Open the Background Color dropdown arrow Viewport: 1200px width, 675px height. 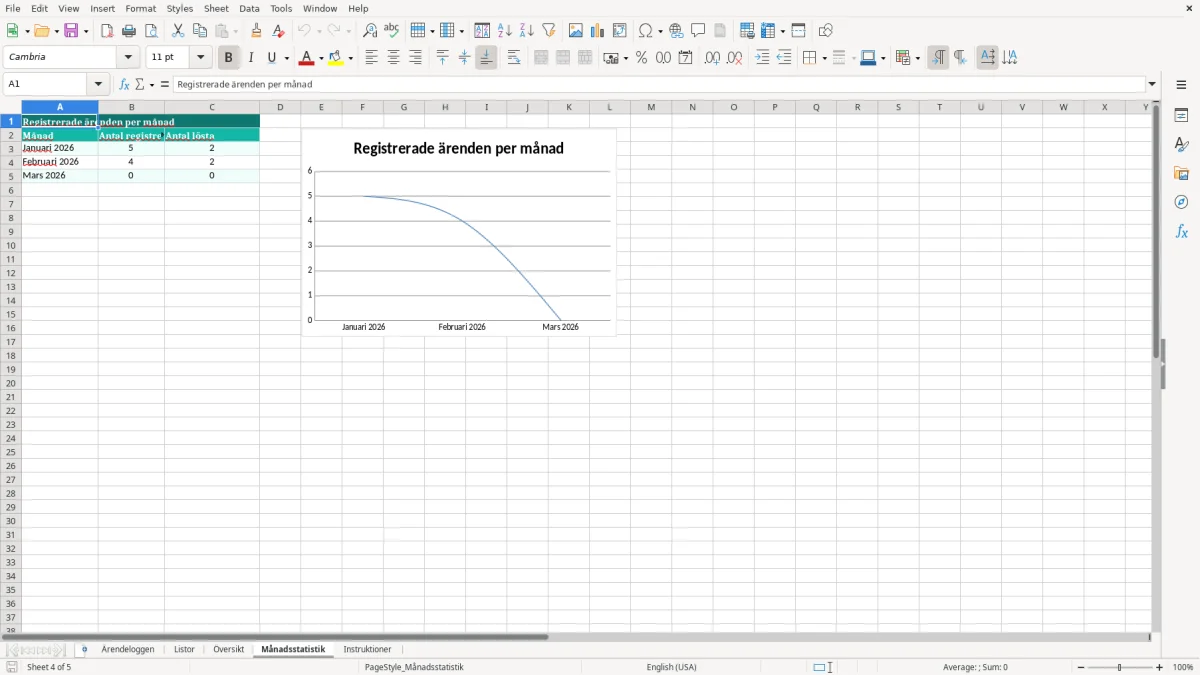tap(351, 58)
